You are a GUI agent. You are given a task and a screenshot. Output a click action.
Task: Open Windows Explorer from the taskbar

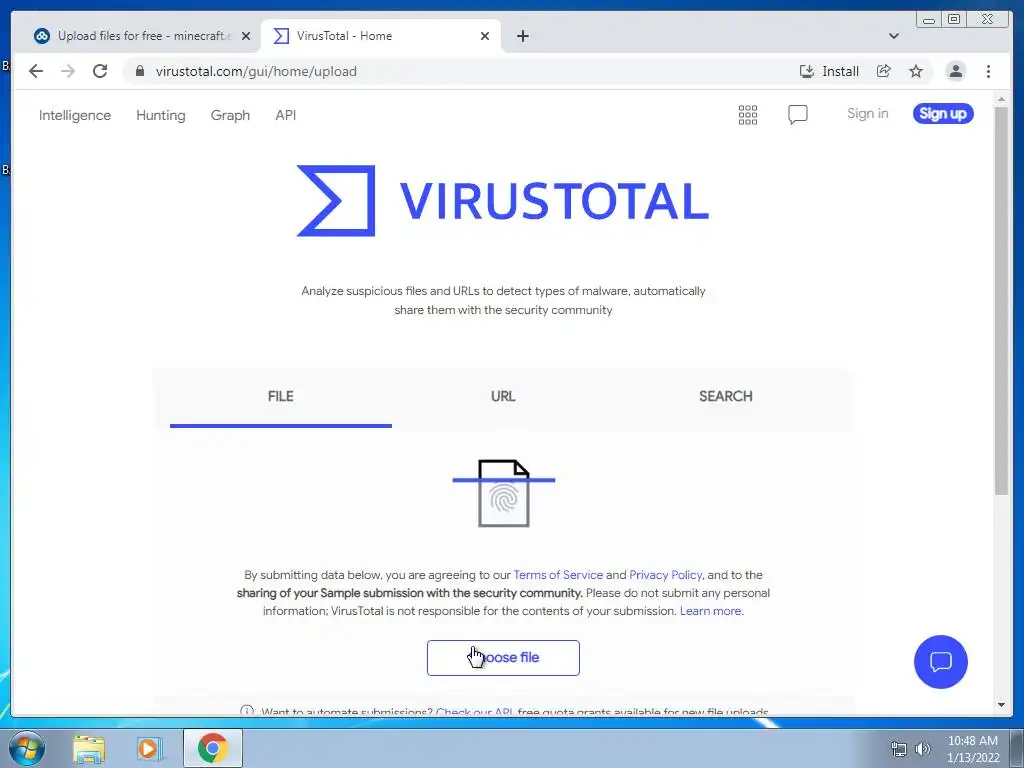coord(89,748)
